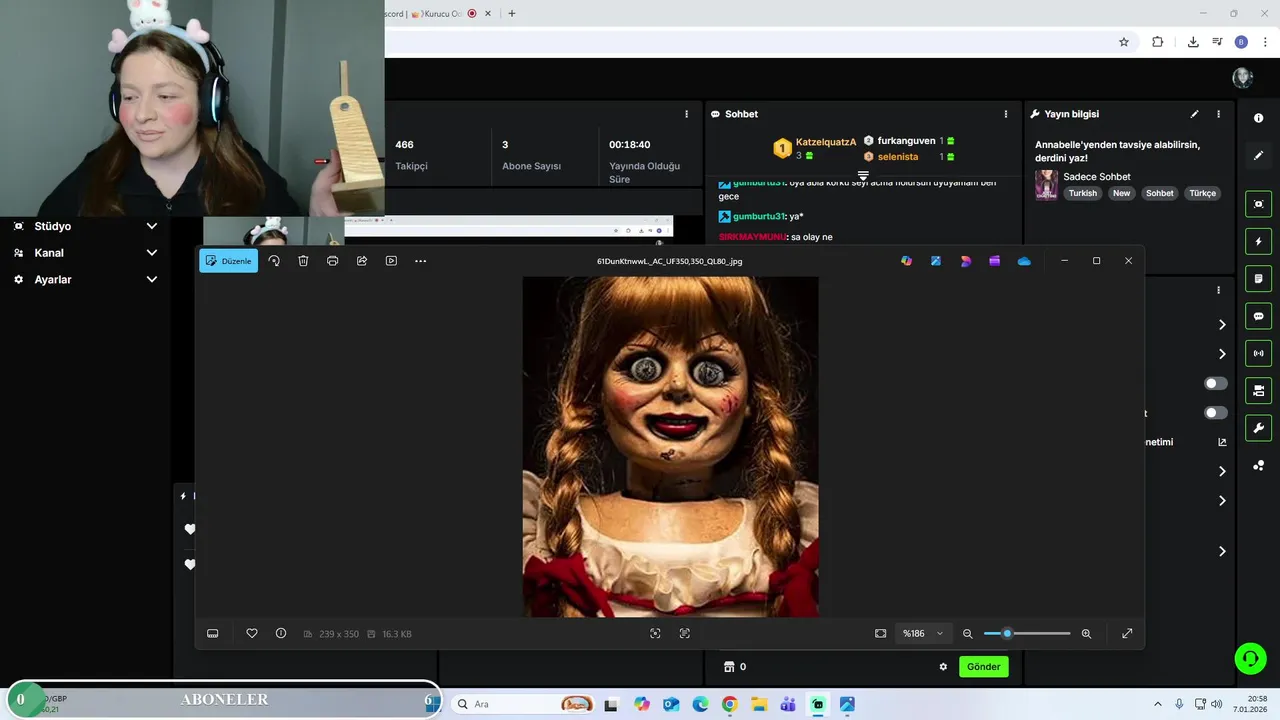Open Yayın bilgisi three-dot menu
1280x720 pixels.
[x=1218, y=114]
